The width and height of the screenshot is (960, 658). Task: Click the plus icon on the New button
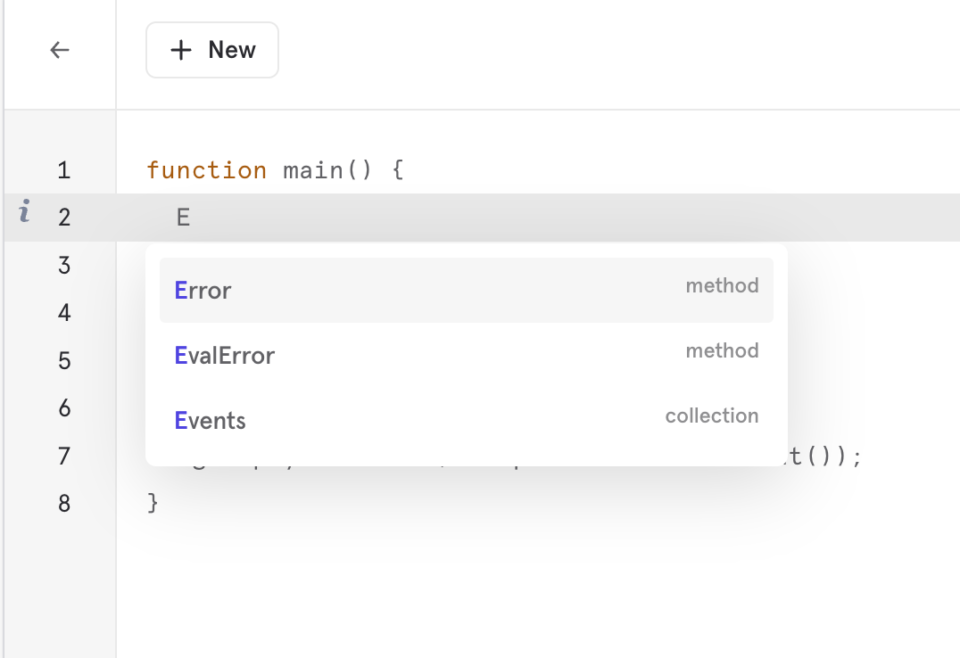tap(180, 49)
